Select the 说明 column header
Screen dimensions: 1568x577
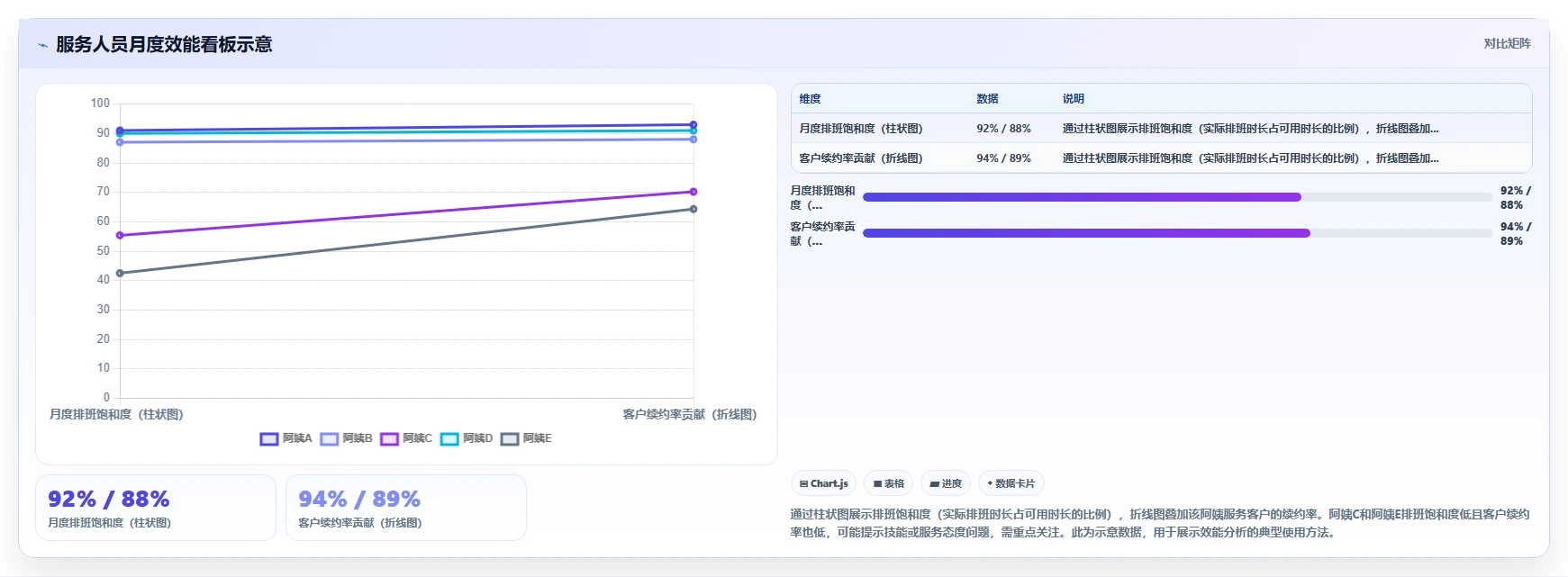[x=1074, y=99]
